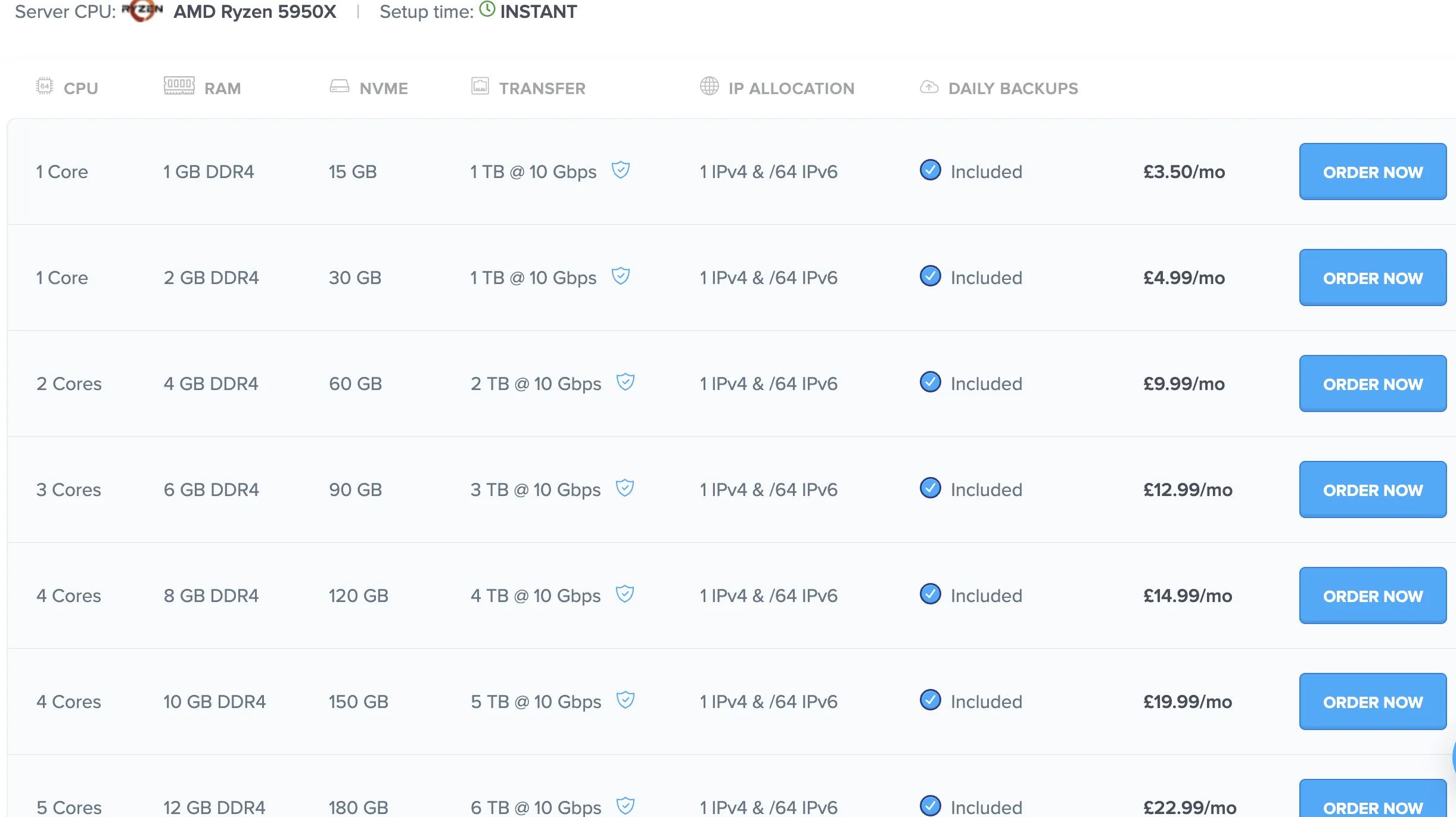Click Included checkmark on 2 Cores plan
The width and height of the screenshot is (1456, 817).
click(x=930, y=382)
